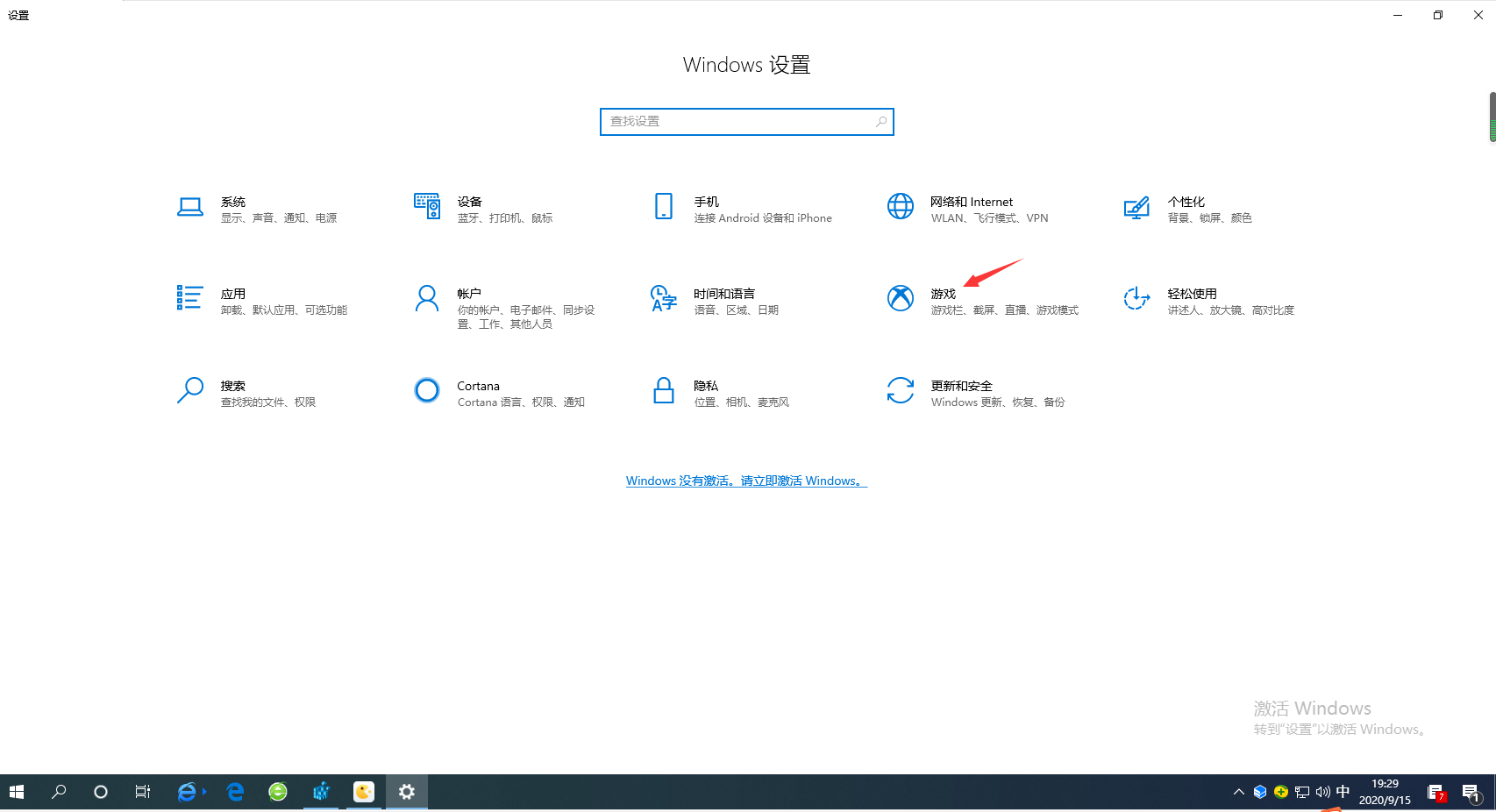Minimize the Settings window
1496x812 pixels.
[1398, 15]
